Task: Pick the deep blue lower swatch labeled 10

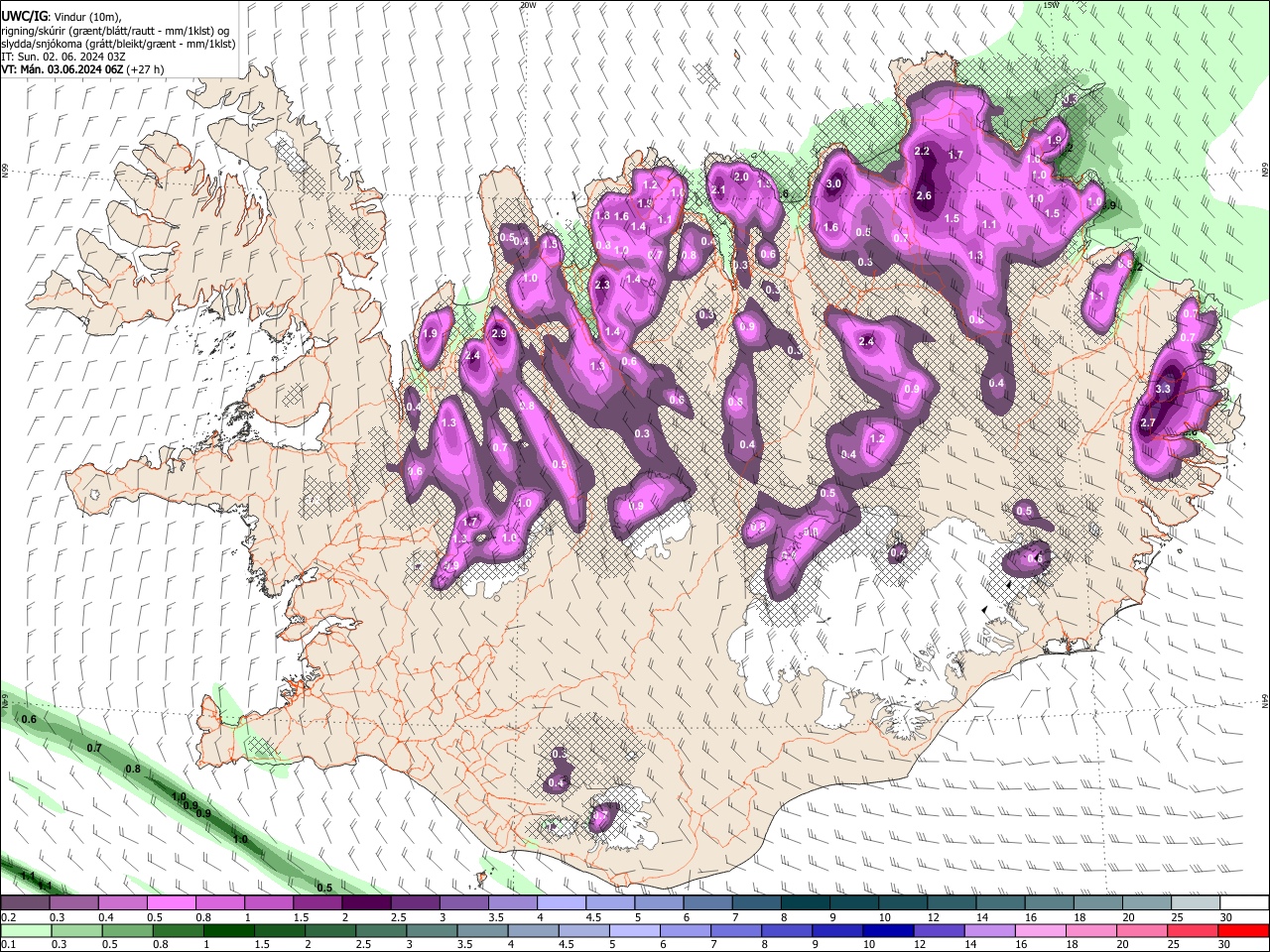Action: 889,930
